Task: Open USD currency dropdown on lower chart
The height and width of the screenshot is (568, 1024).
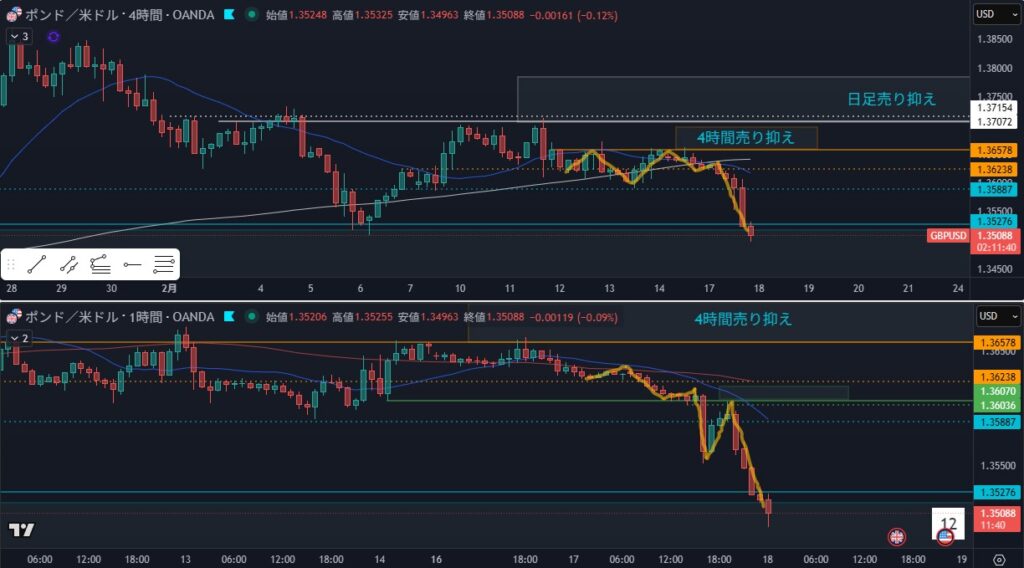Action: click(996, 317)
